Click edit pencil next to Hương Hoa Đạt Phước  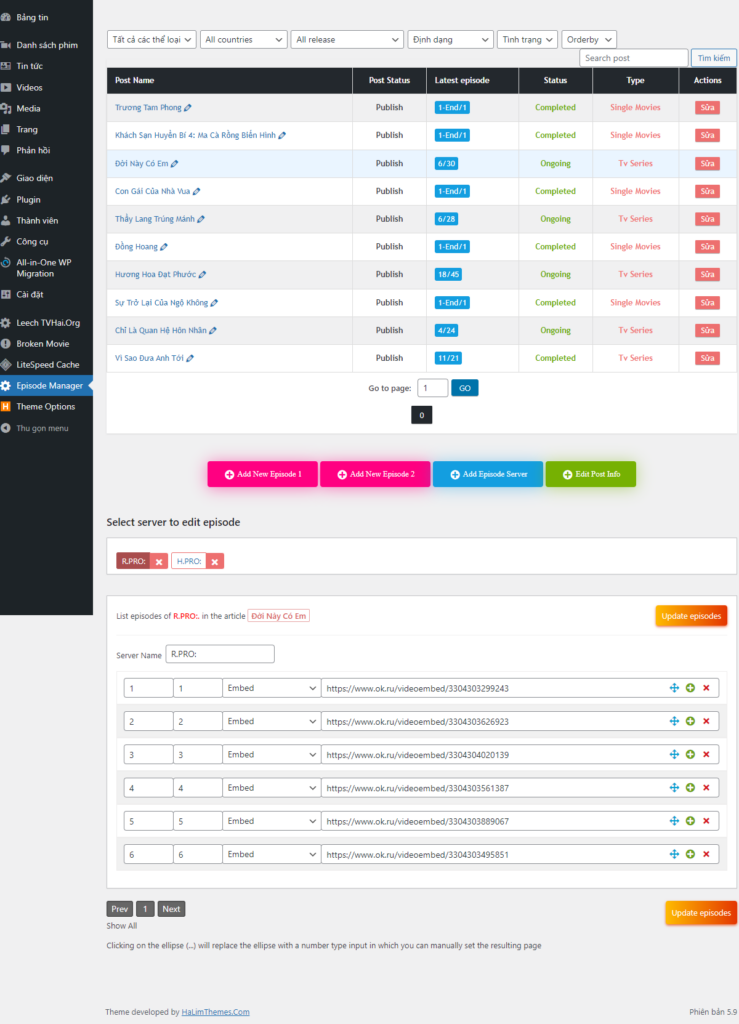pyautogui.click(x=202, y=275)
